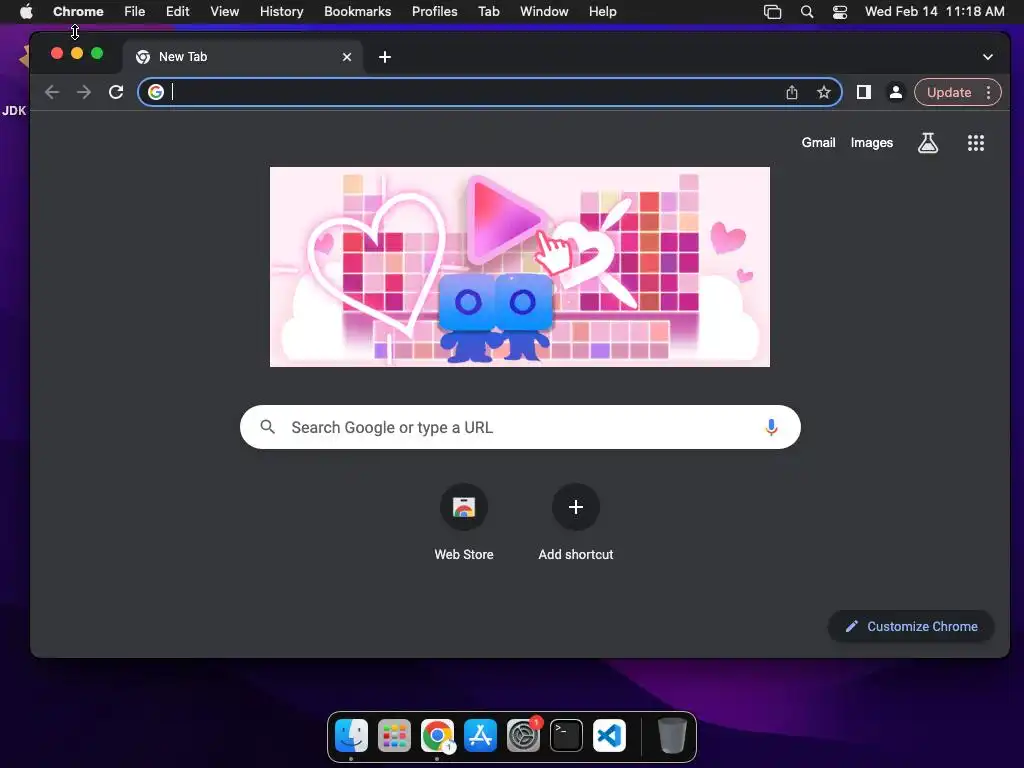1024x768 pixels.
Task: Open the Google apps grid
Action: coord(975,142)
